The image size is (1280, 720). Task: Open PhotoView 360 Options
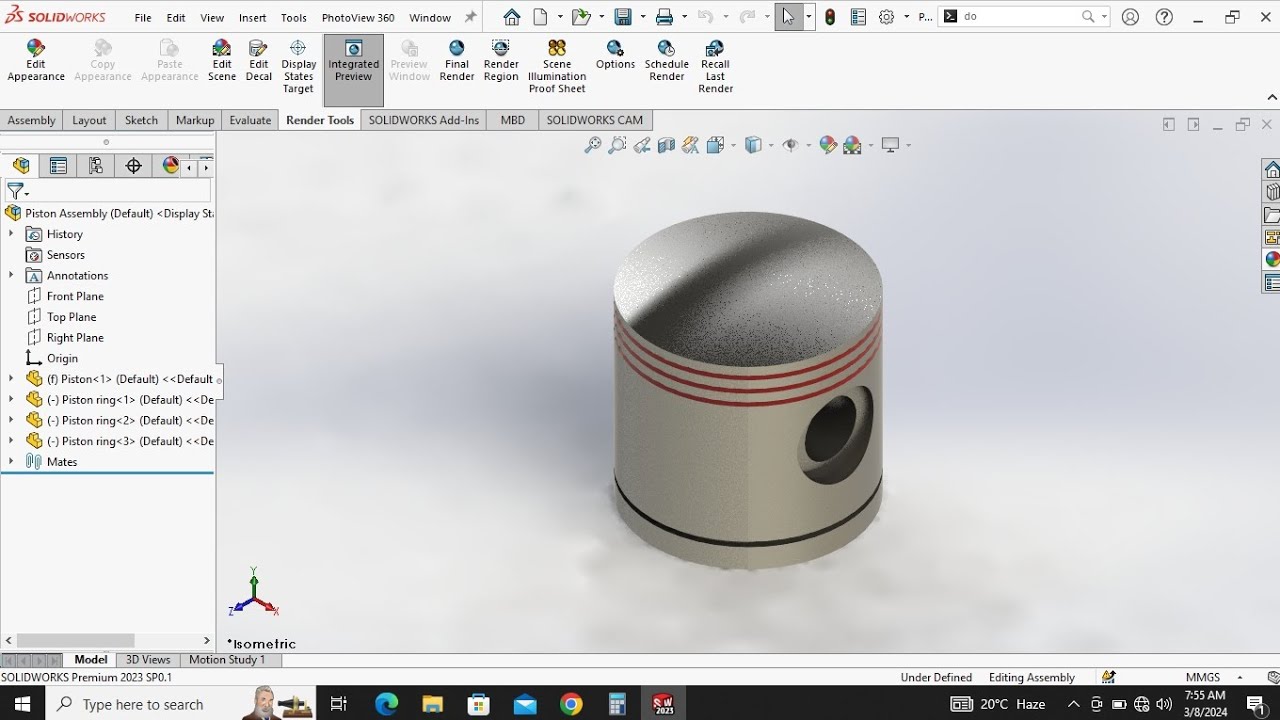tap(615, 55)
